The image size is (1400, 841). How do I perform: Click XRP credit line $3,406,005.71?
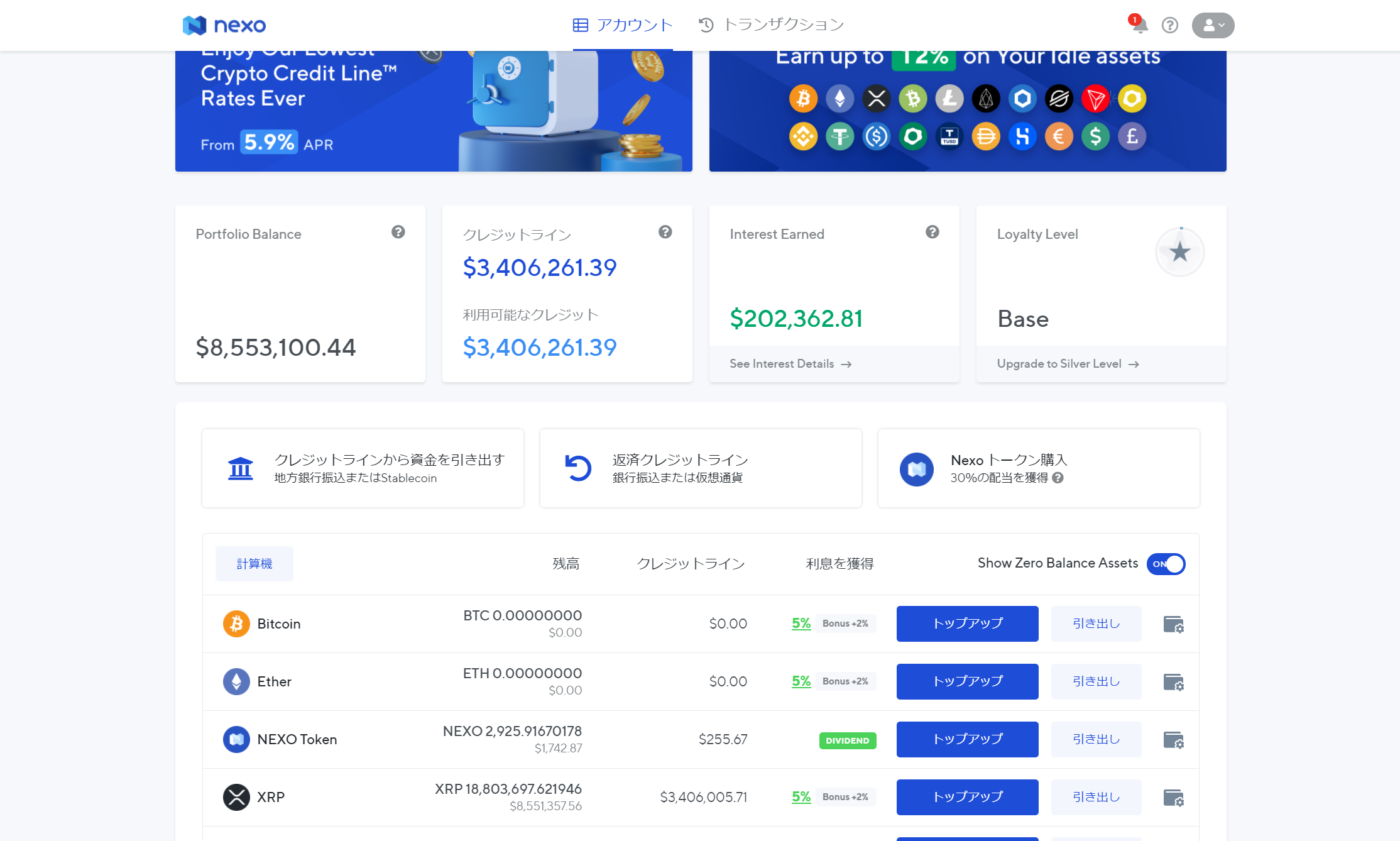(x=703, y=797)
